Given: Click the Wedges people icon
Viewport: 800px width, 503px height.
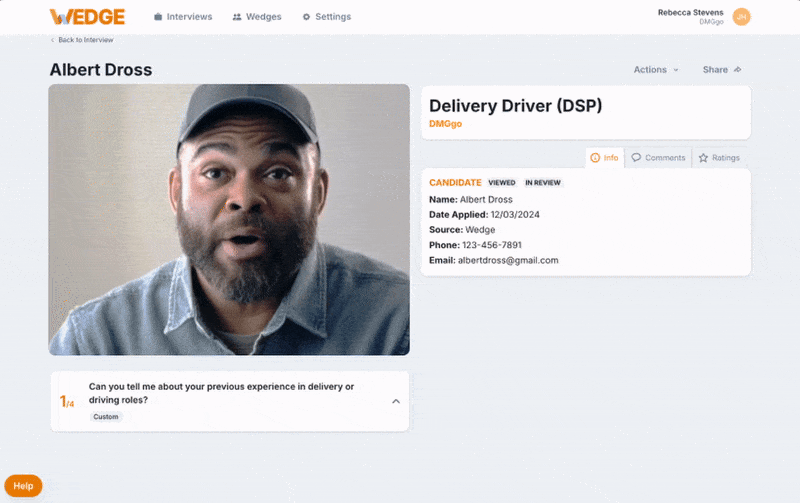Looking at the screenshot, I should 237,17.
